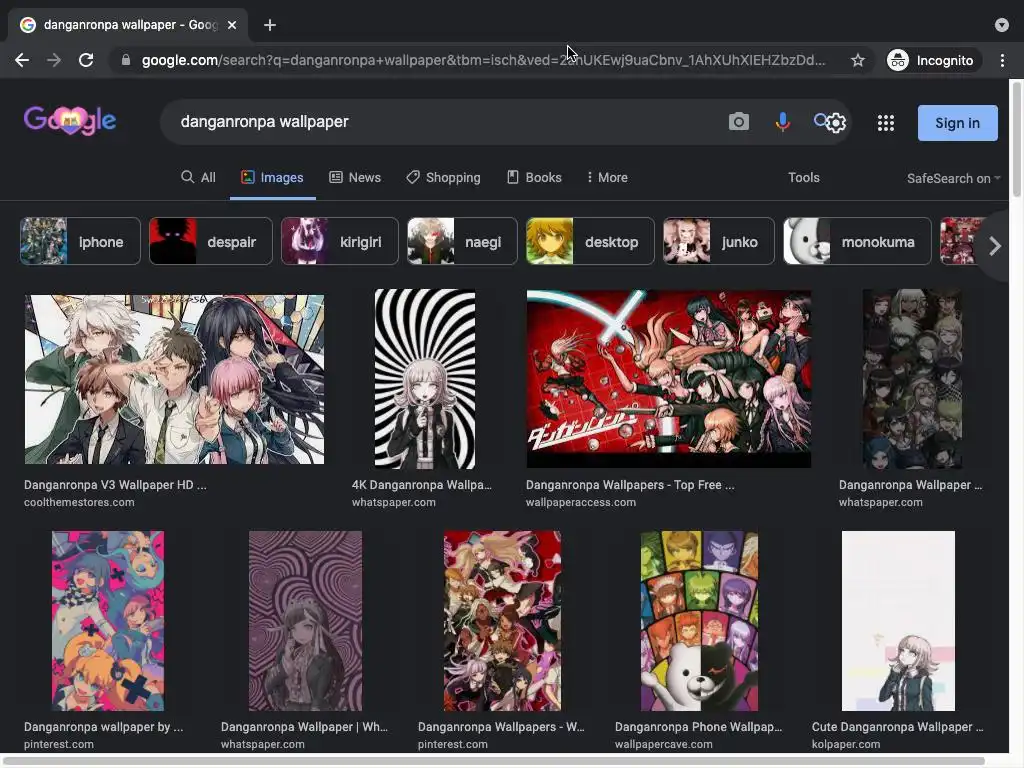Click the Sign in button
Screen dimensions: 1024x768
(957, 123)
